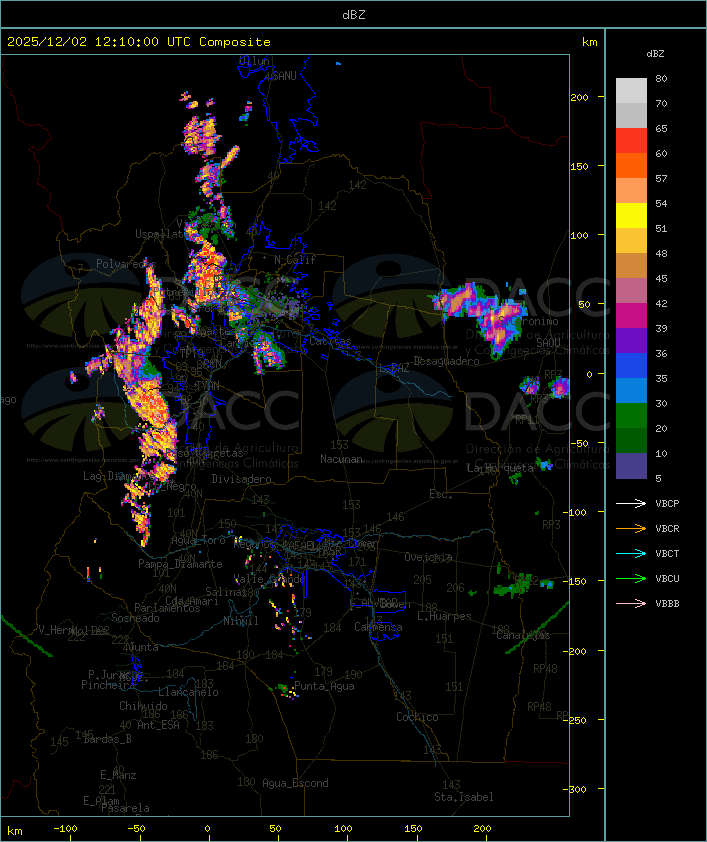Click the Agua_Escond place label

tap(295, 783)
